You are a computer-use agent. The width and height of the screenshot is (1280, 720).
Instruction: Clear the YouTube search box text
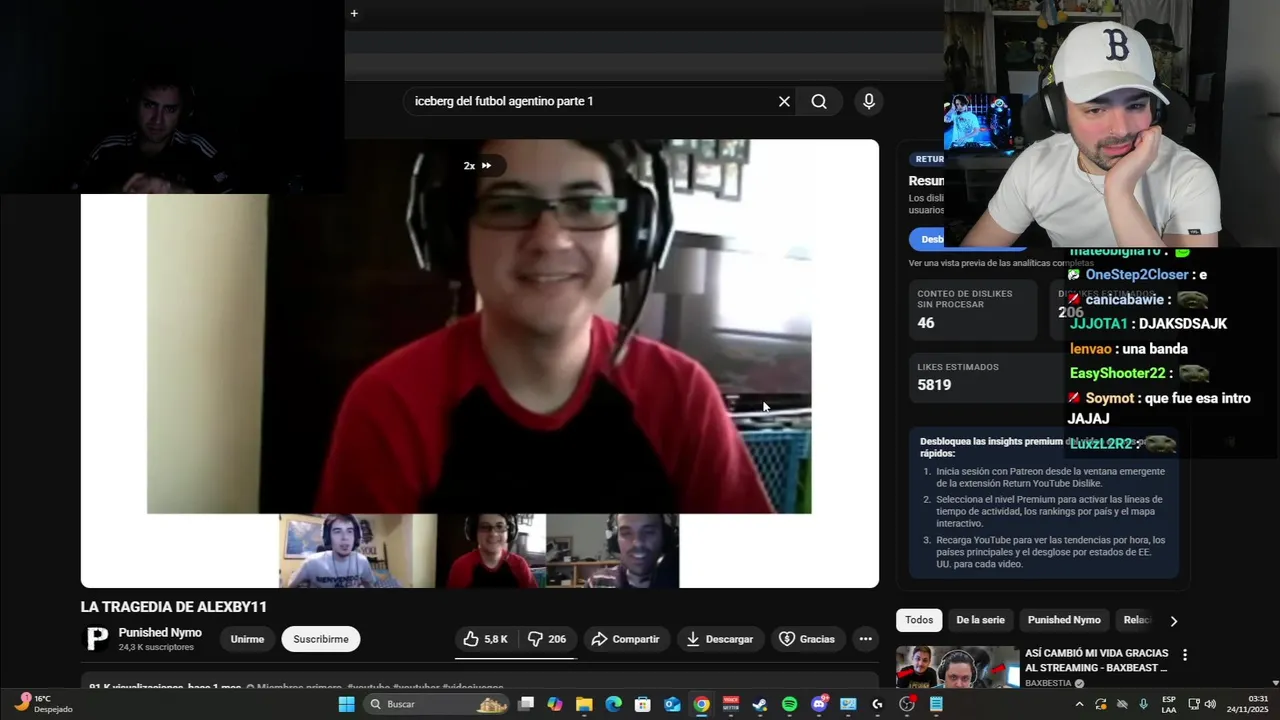pos(784,101)
